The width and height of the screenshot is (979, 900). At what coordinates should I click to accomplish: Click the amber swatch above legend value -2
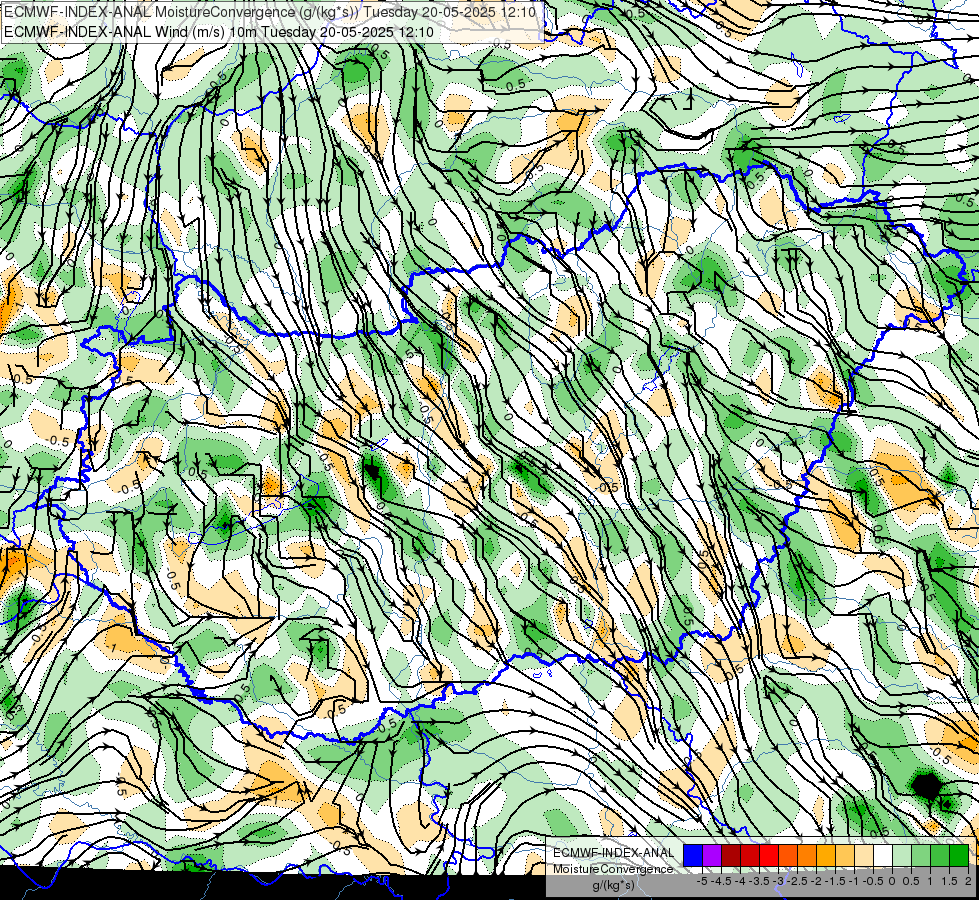click(x=826, y=855)
